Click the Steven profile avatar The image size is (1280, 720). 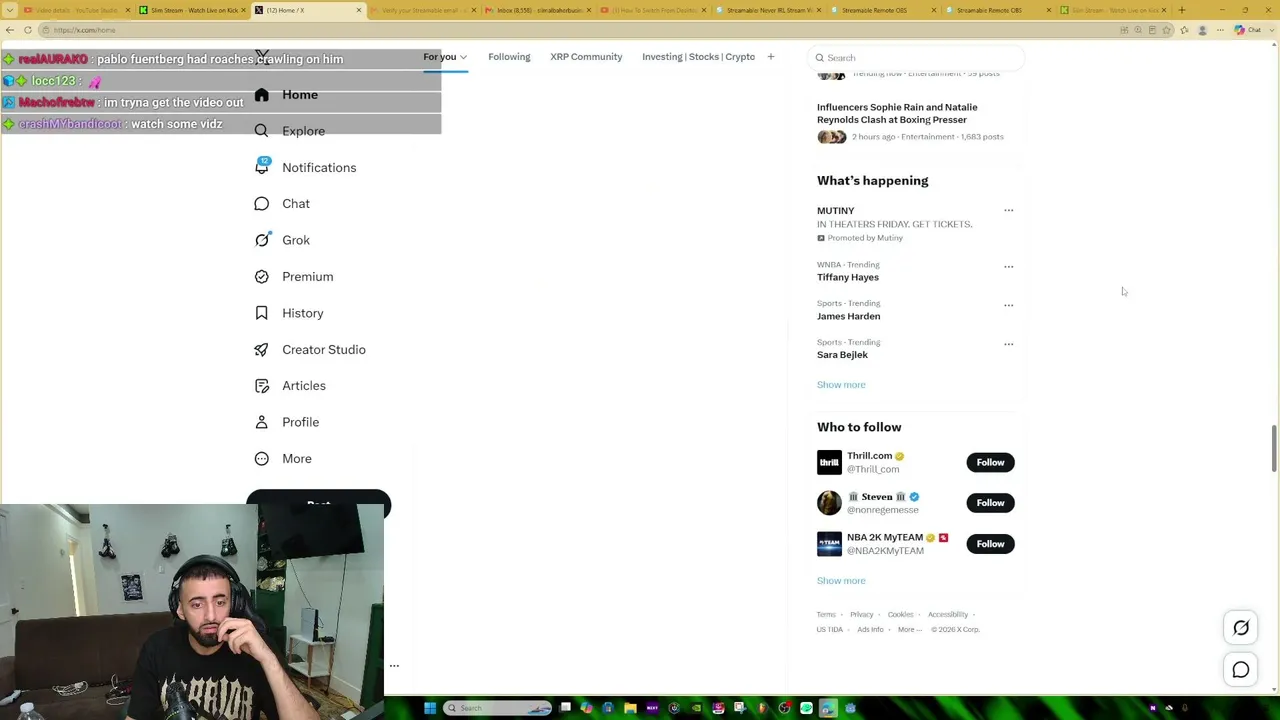coord(829,503)
